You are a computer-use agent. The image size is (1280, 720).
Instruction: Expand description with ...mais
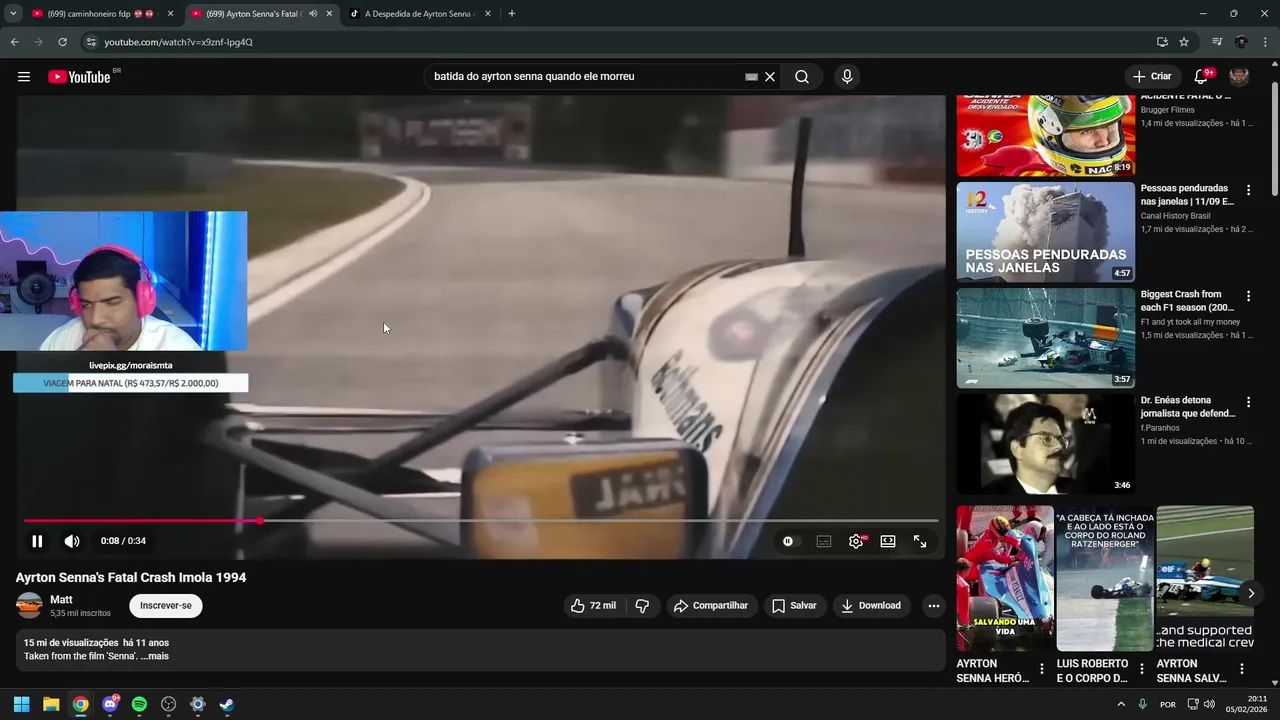pyautogui.click(x=155, y=656)
